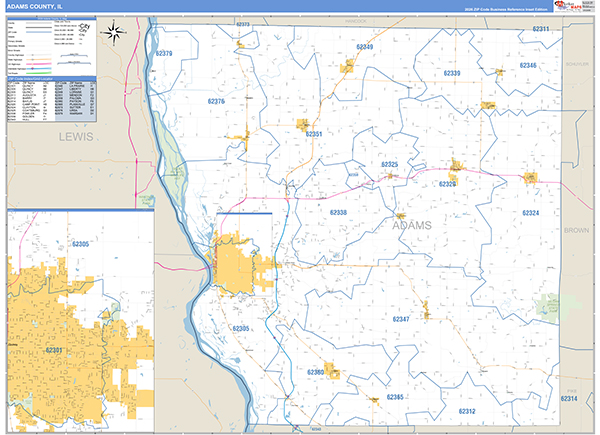Click ZIP label 62305 on main map
Viewport: 600px width, 435px height.
(241, 328)
